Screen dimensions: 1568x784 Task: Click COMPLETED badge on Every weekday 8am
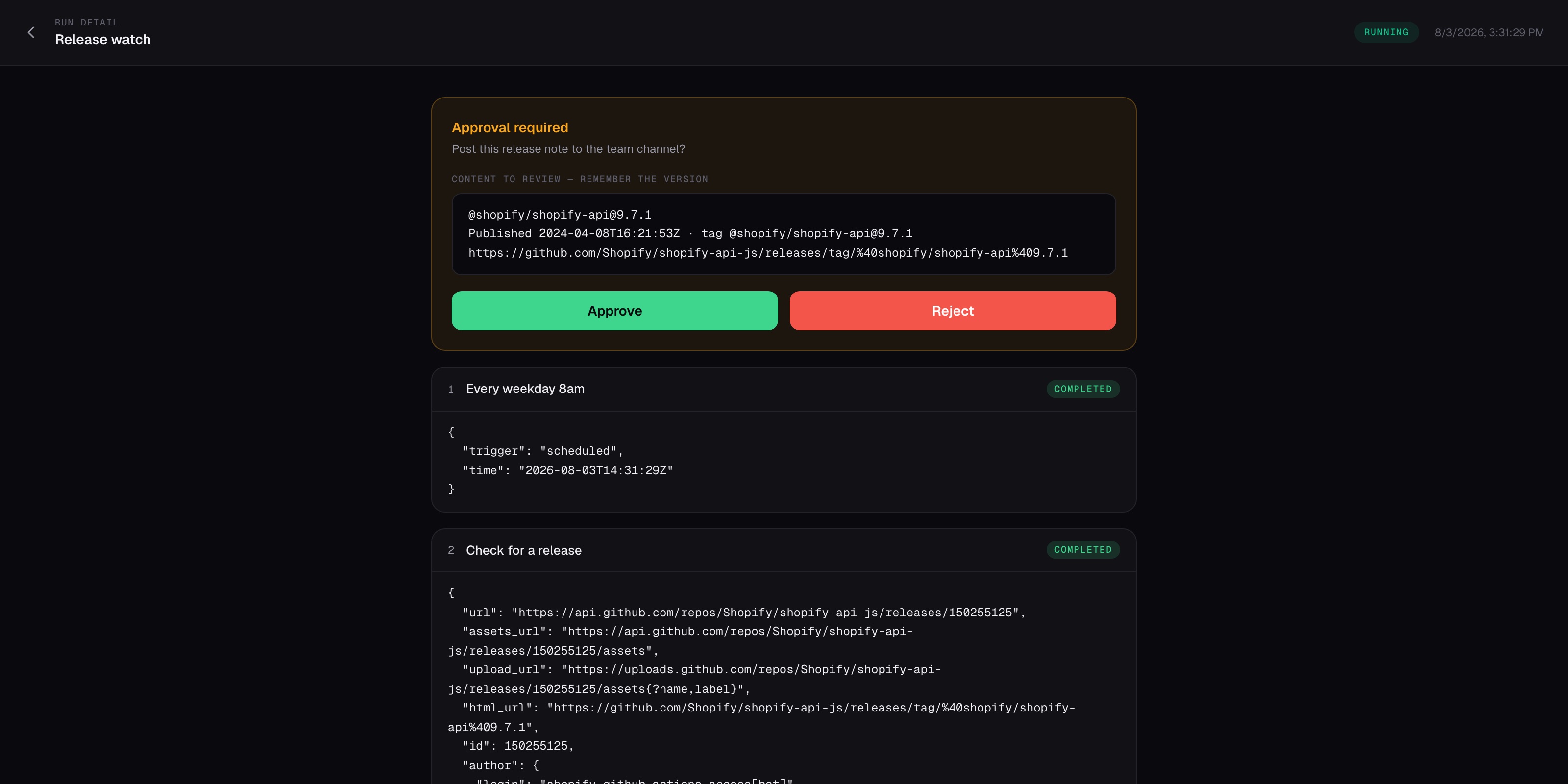1082,389
